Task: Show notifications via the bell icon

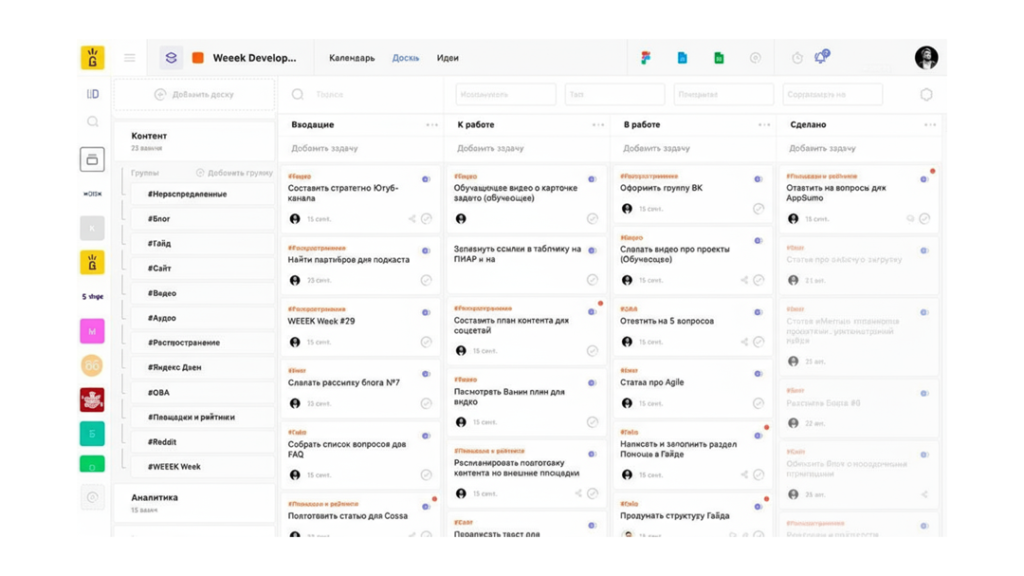Action: coord(821,58)
